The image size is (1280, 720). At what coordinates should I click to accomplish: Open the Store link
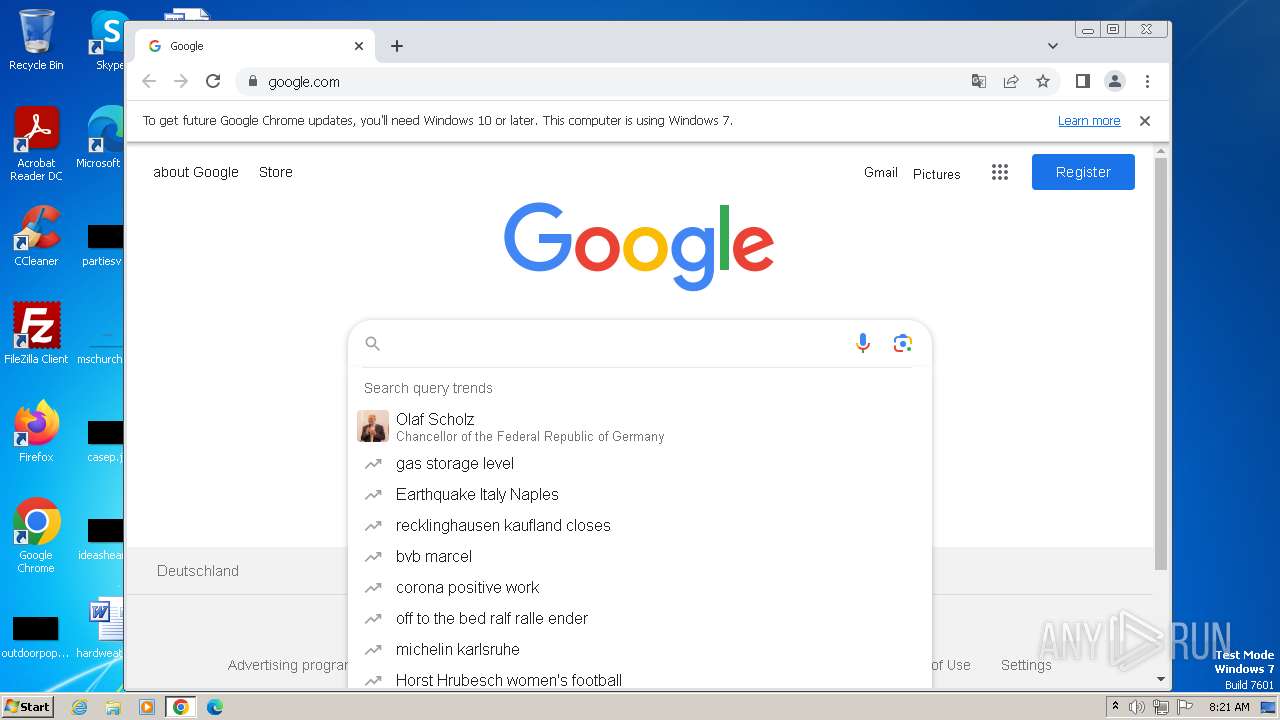point(276,172)
